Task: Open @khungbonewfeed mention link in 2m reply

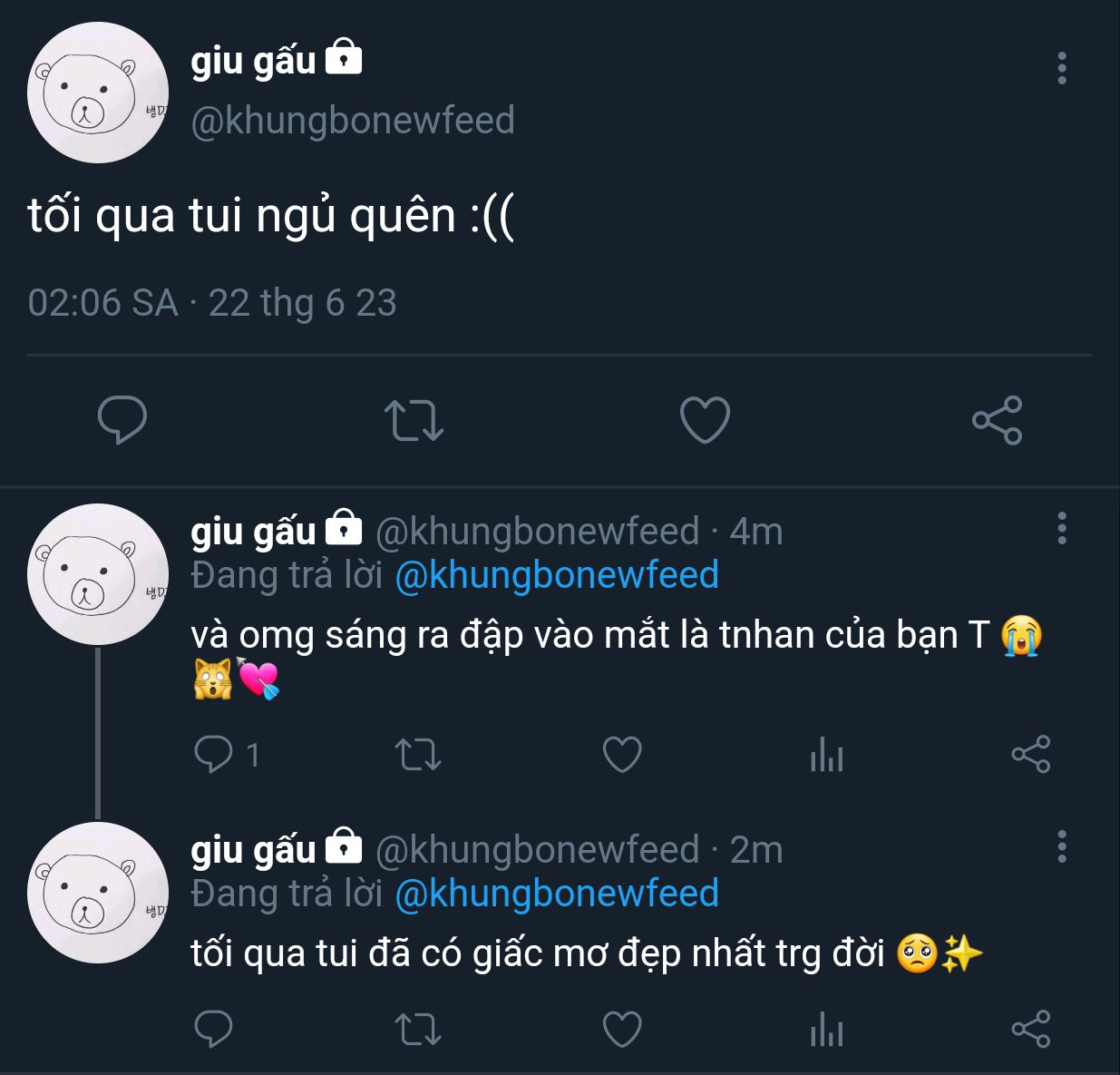Action: (557, 894)
